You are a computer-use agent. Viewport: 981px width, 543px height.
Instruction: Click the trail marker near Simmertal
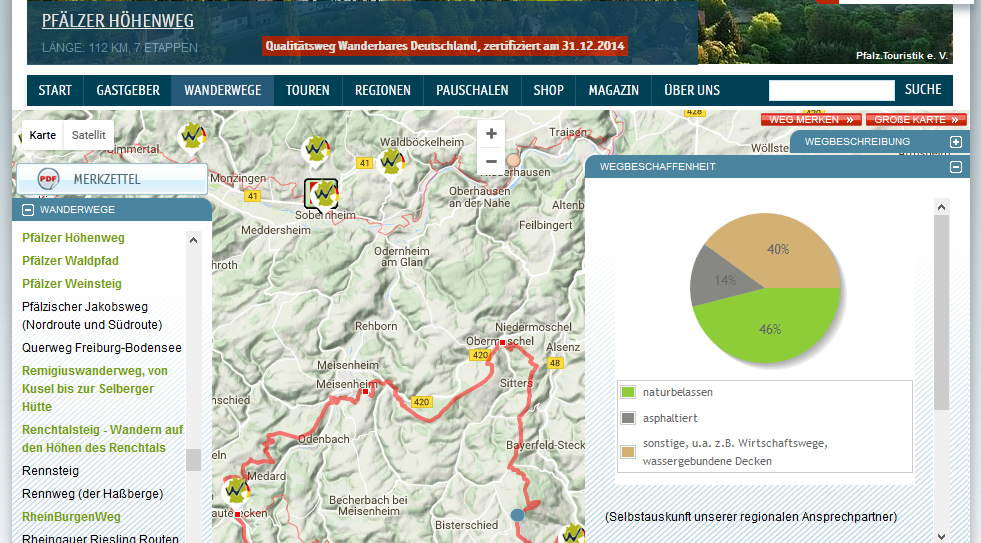[x=191, y=135]
